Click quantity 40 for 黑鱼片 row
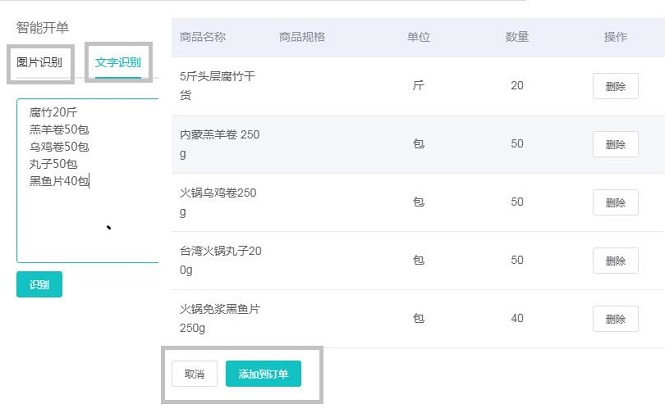This screenshot has width=665, height=413. point(517,318)
